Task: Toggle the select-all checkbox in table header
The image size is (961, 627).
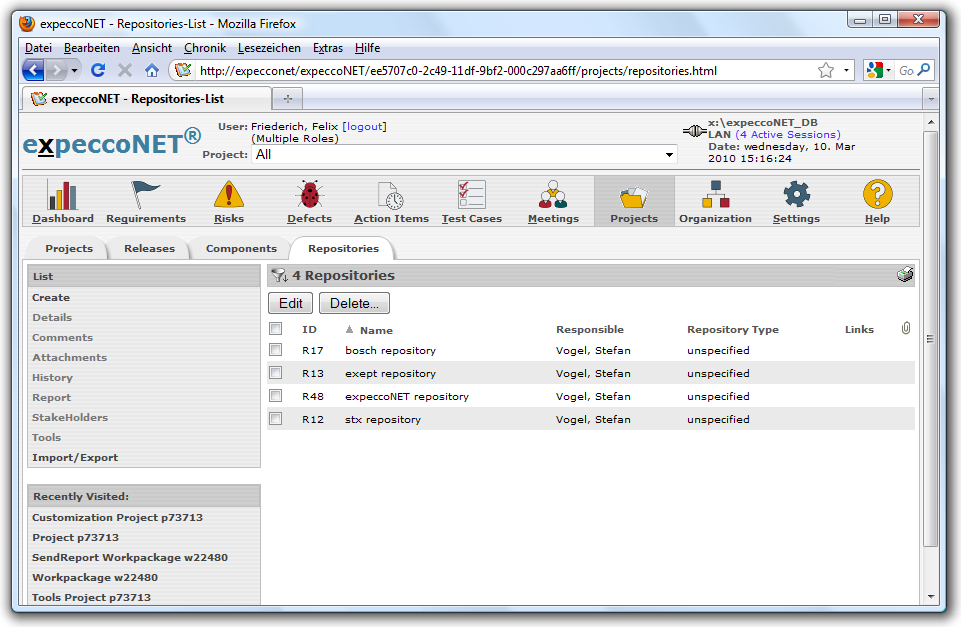Action: pyautogui.click(x=276, y=329)
